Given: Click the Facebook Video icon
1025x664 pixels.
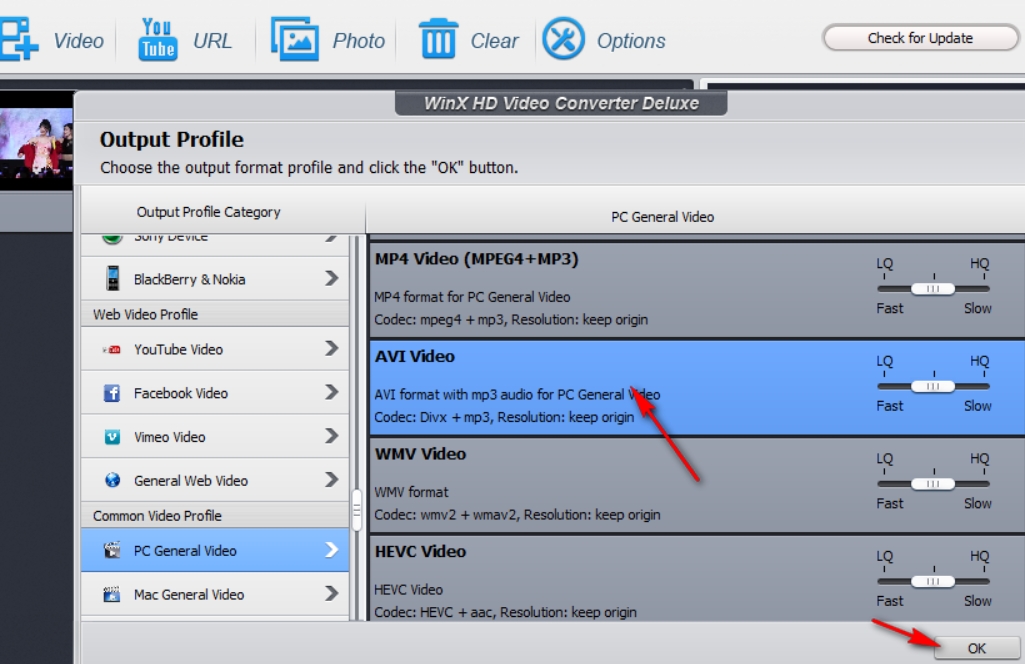Looking at the screenshot, I should click(x=112, y=393).
